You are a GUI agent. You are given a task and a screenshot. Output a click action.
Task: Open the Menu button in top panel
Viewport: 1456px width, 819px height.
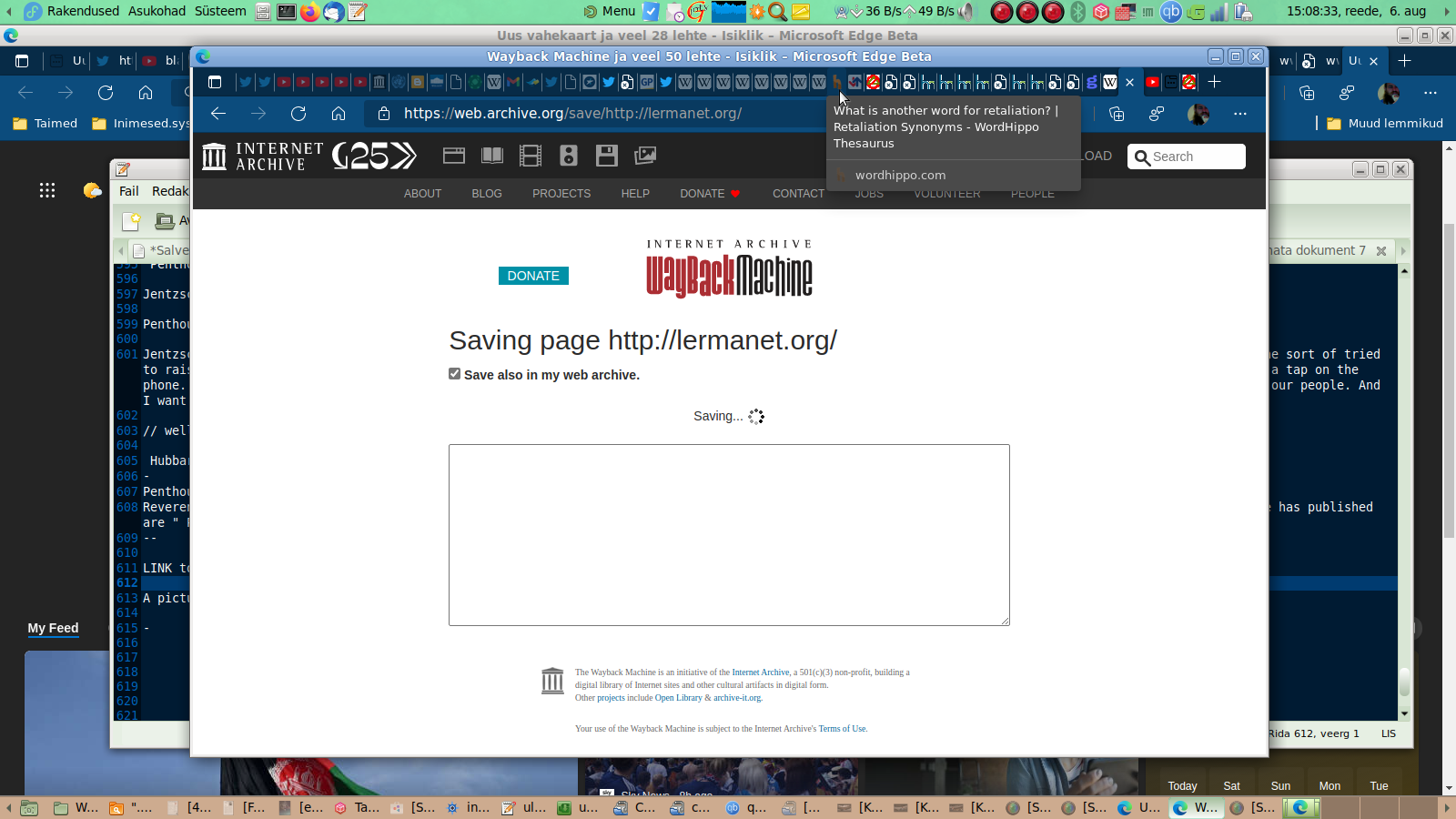(610, 11)
